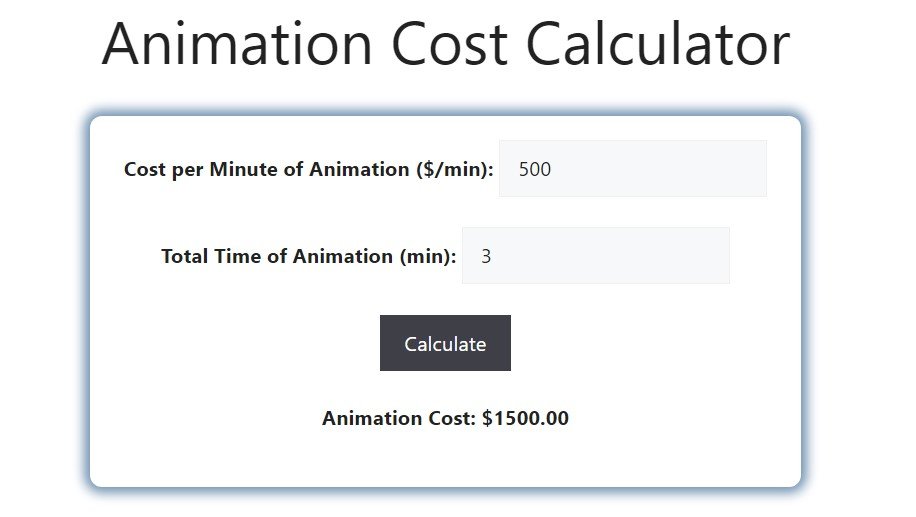Click the value 500 in the cost field
The width and height of the screenshot is (916, 517).
tap(535, 169)
